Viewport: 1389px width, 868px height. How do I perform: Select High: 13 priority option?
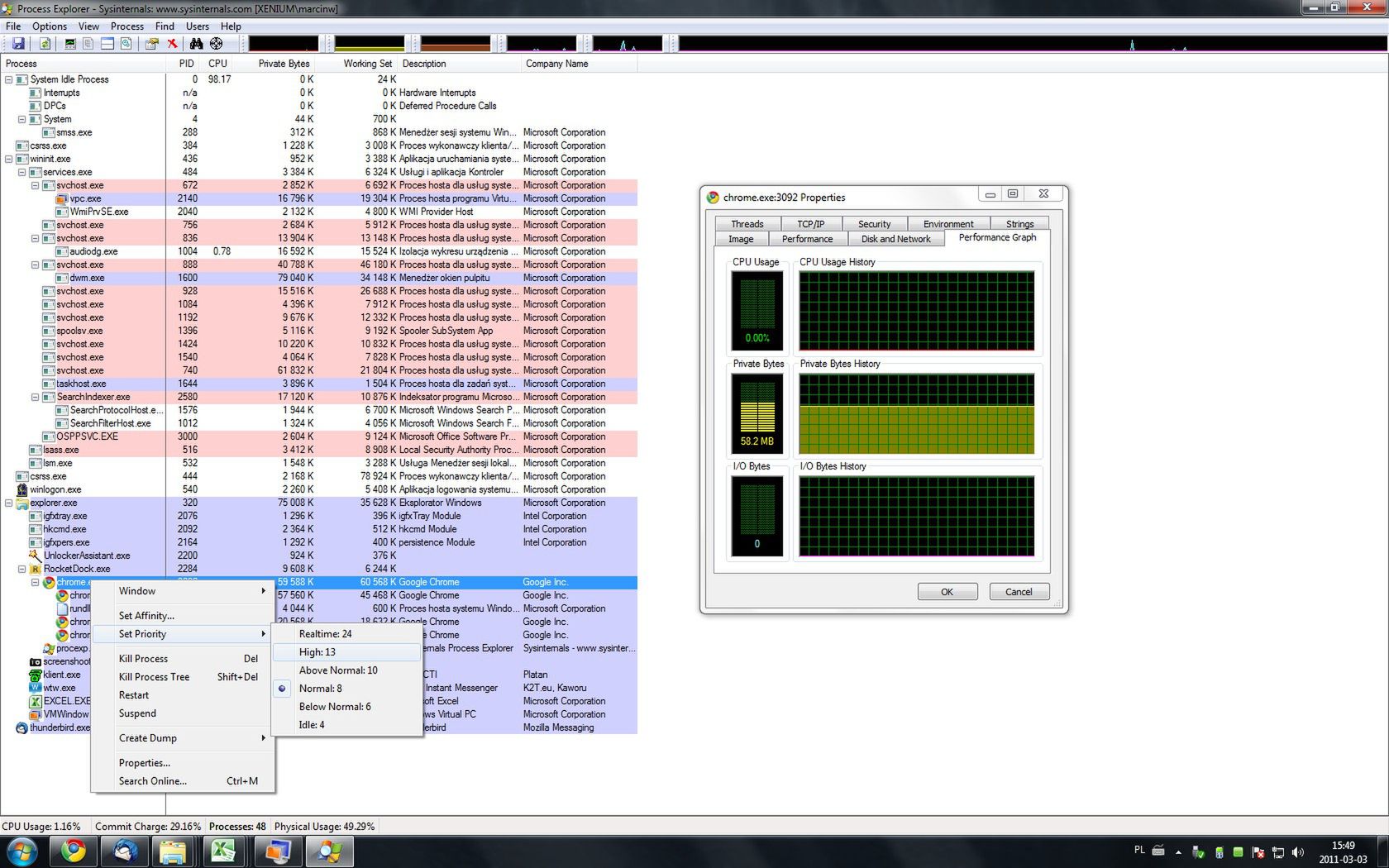click(x=347, y=652)
